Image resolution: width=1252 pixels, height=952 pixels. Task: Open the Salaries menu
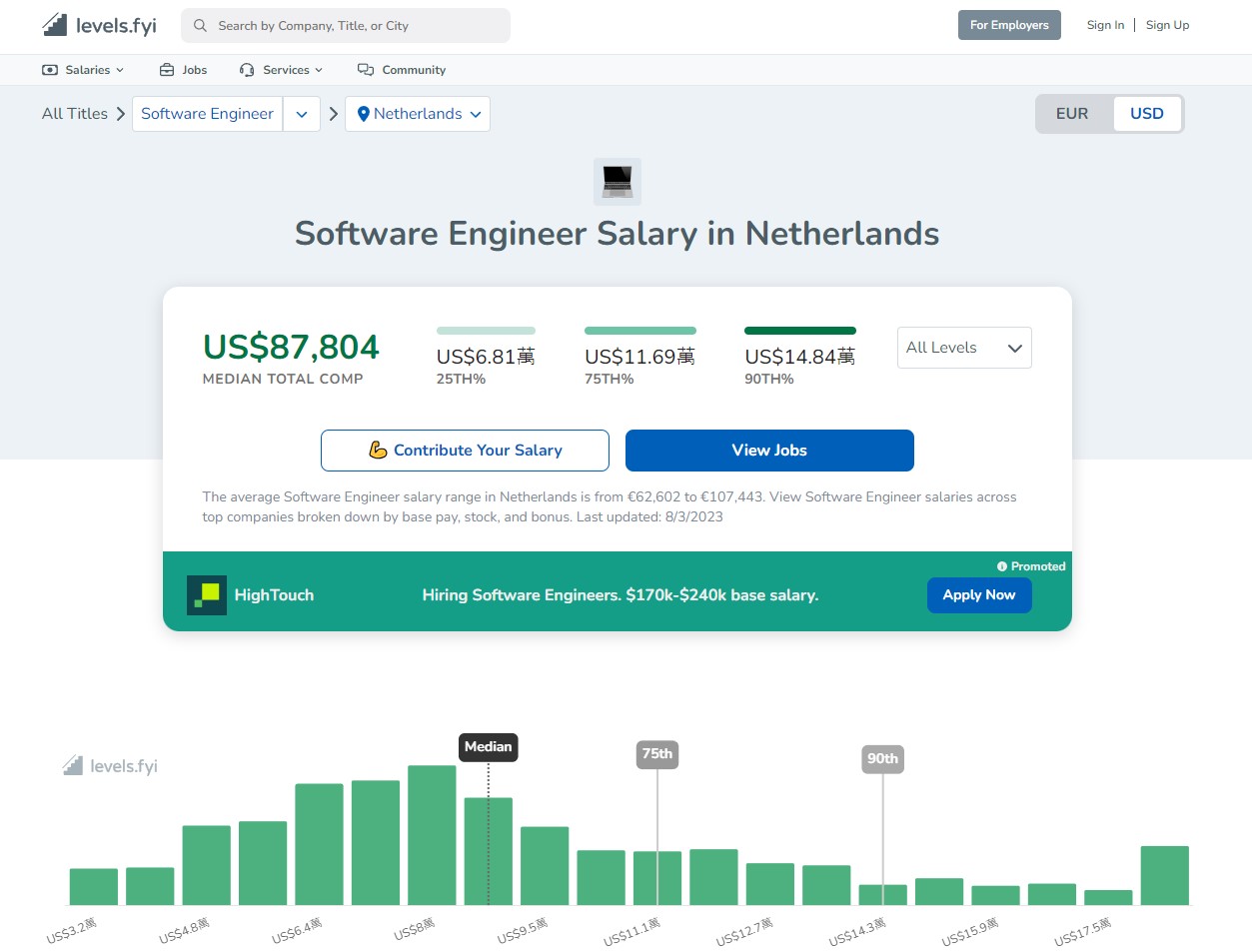coord(83,70)
